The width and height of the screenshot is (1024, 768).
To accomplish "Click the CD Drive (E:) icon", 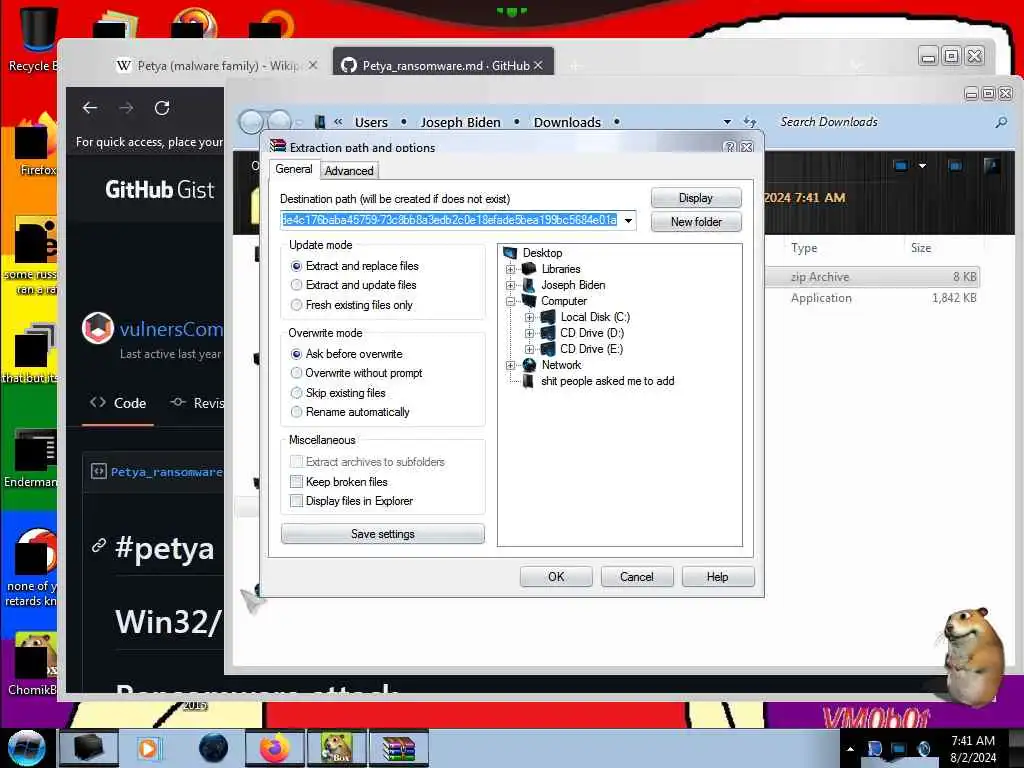I will pyautogui.click(x=548, y=349).
